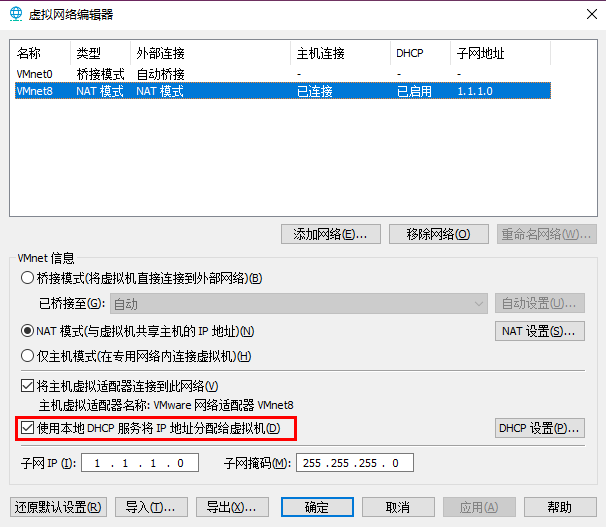Click the 还原默认设置 button
The height and width of the screenshot is (527, 606).
pos(58,507)
